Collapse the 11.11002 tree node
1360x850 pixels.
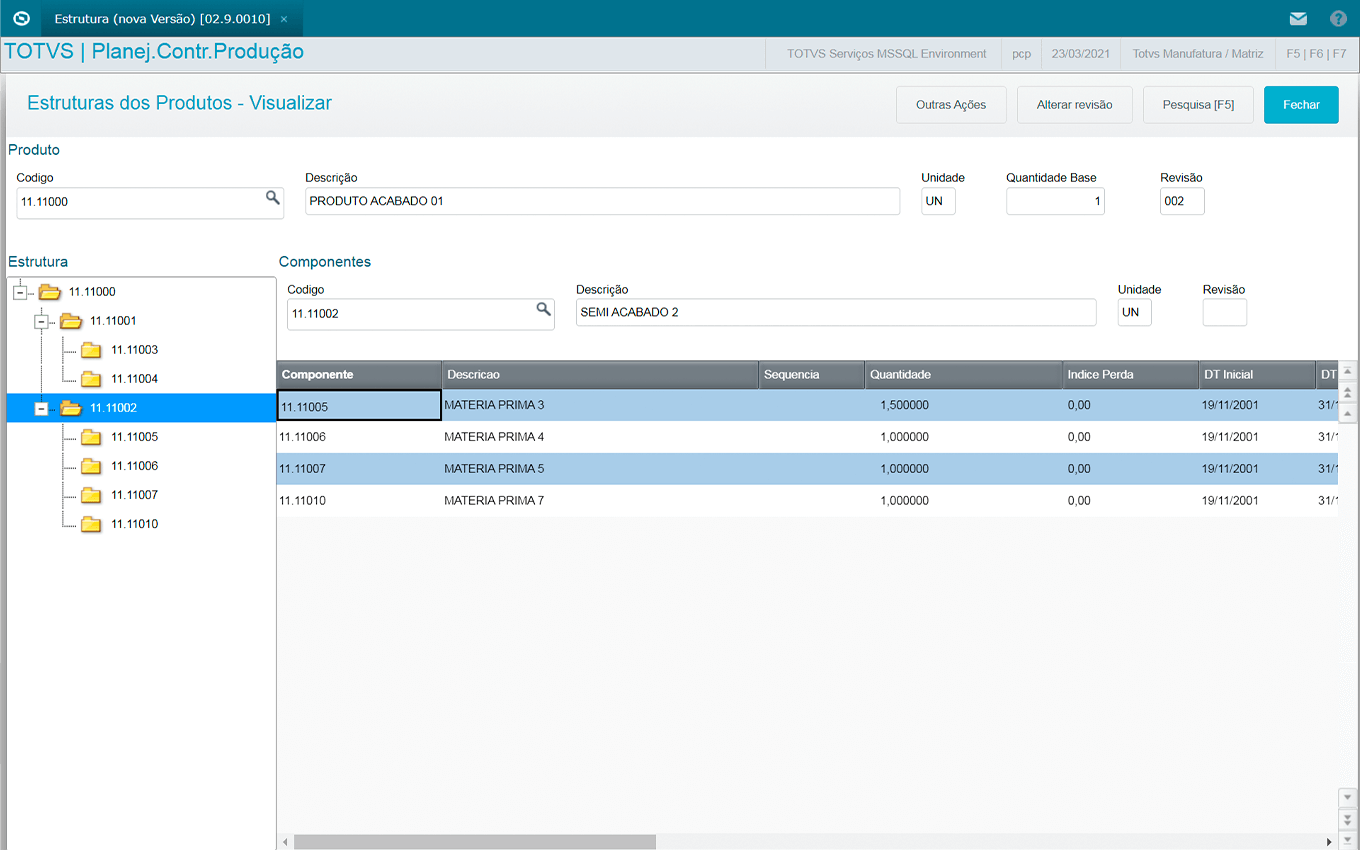(41, 408)
